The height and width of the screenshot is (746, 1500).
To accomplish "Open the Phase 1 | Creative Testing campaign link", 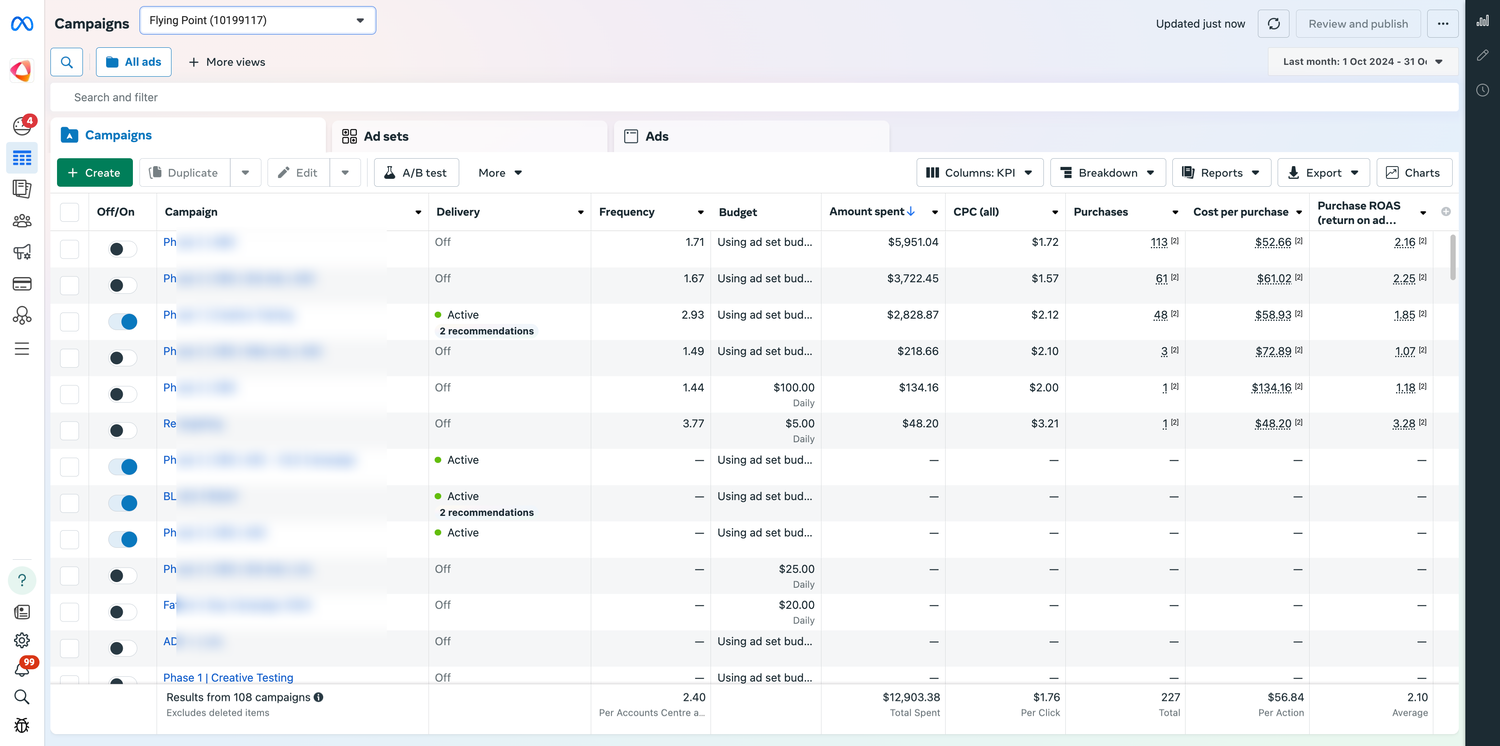I will tap(228, 677).
